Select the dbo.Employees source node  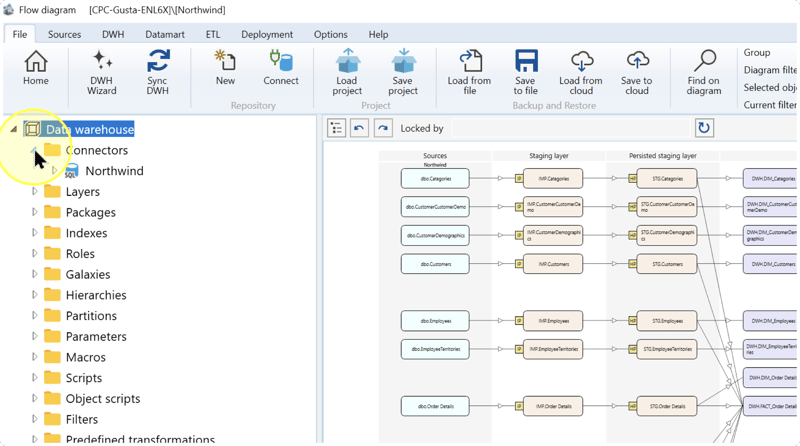435,321
